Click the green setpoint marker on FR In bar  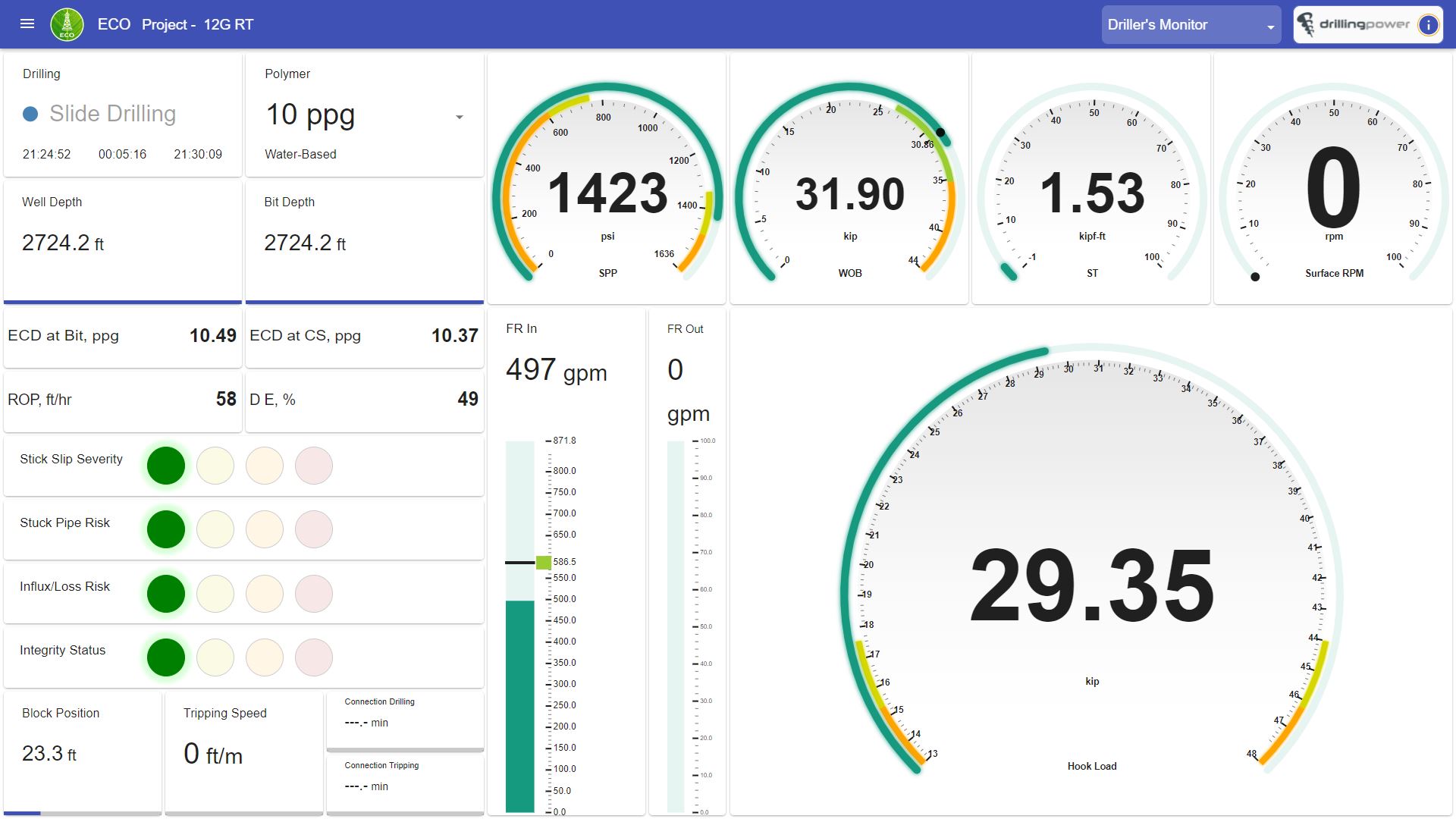[543, 562]
